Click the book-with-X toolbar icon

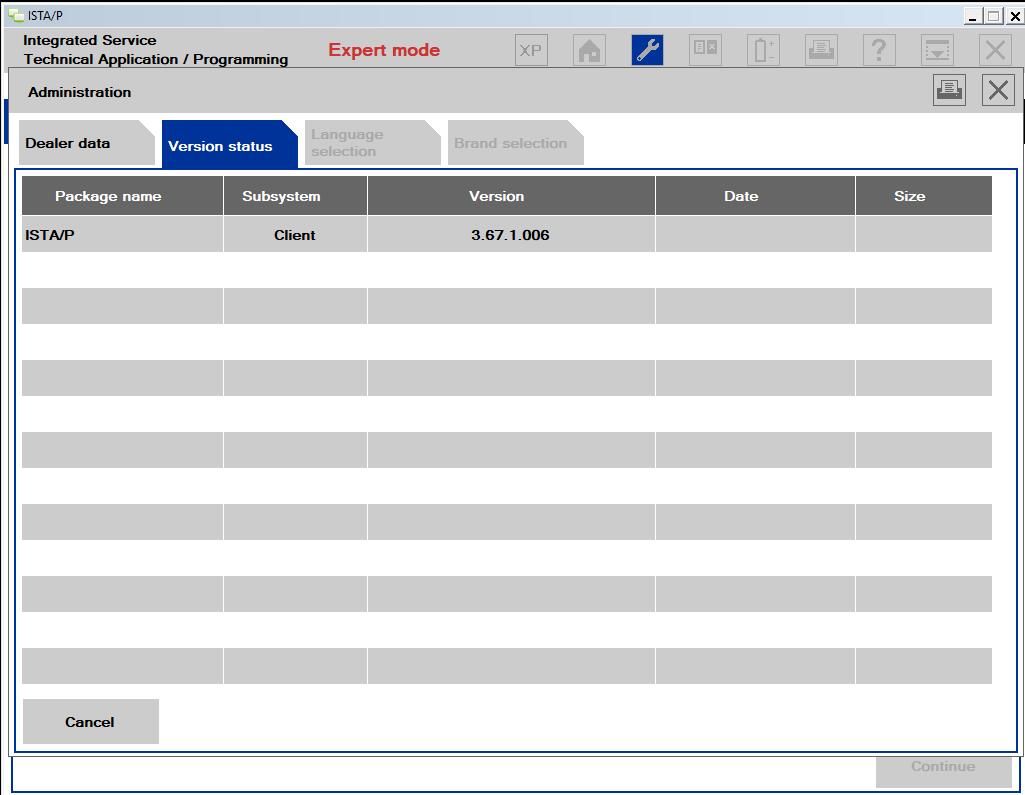[705, 50]
